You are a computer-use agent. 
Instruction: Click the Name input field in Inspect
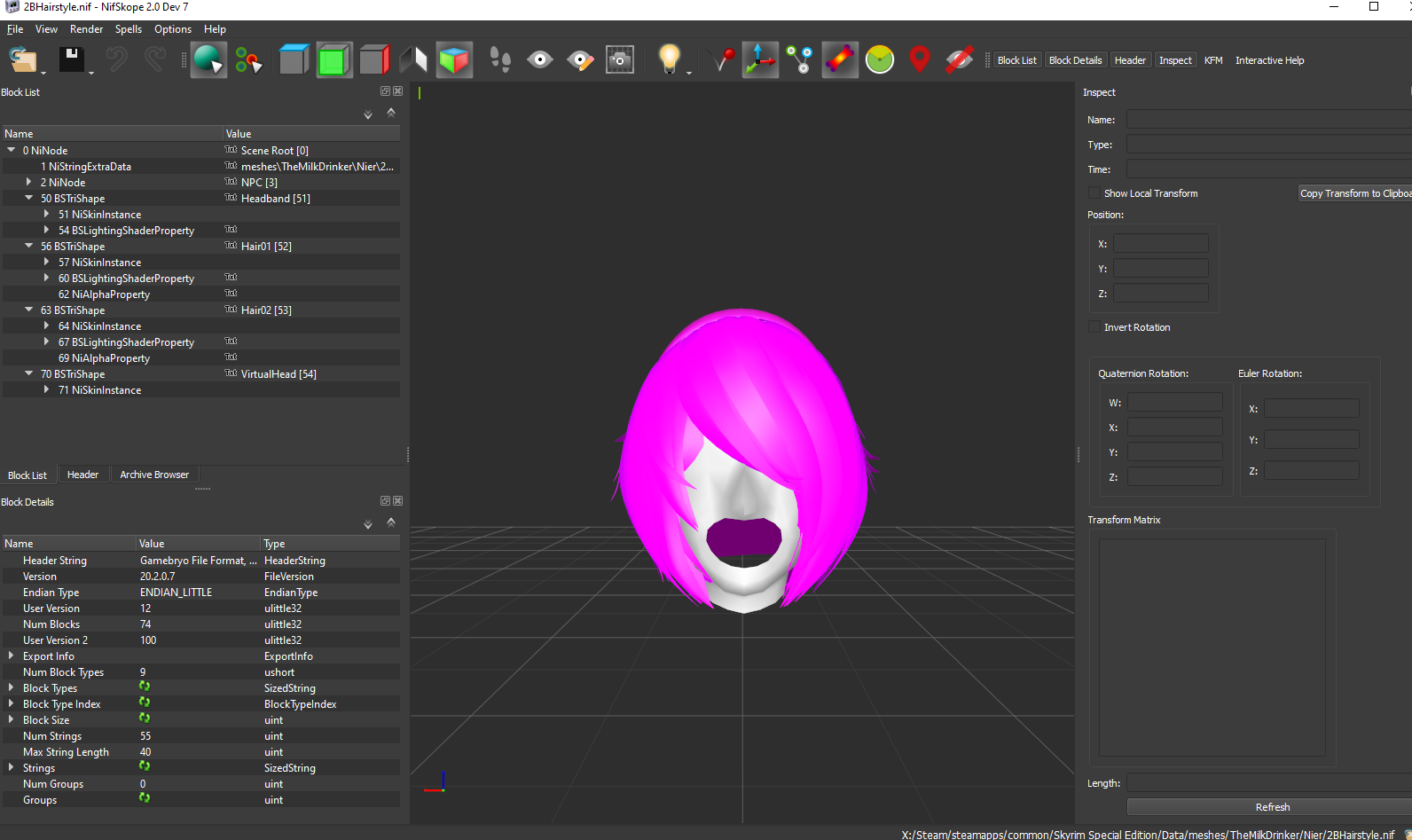tap(1269, 119)
